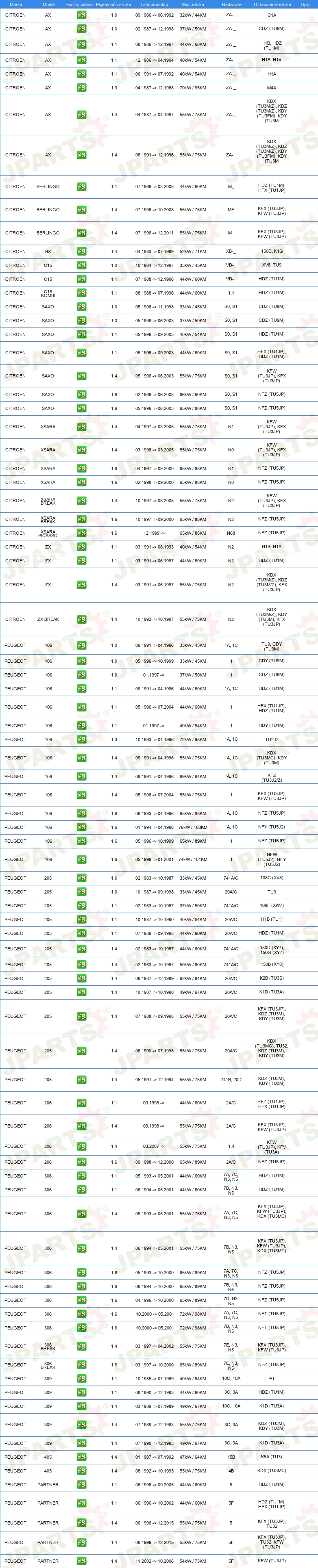Click the fuel icon in the Peugeot 106 1.0 01.1997 row
The height and width of the screenshot is (1568, 318).
(x=81, y=675)
